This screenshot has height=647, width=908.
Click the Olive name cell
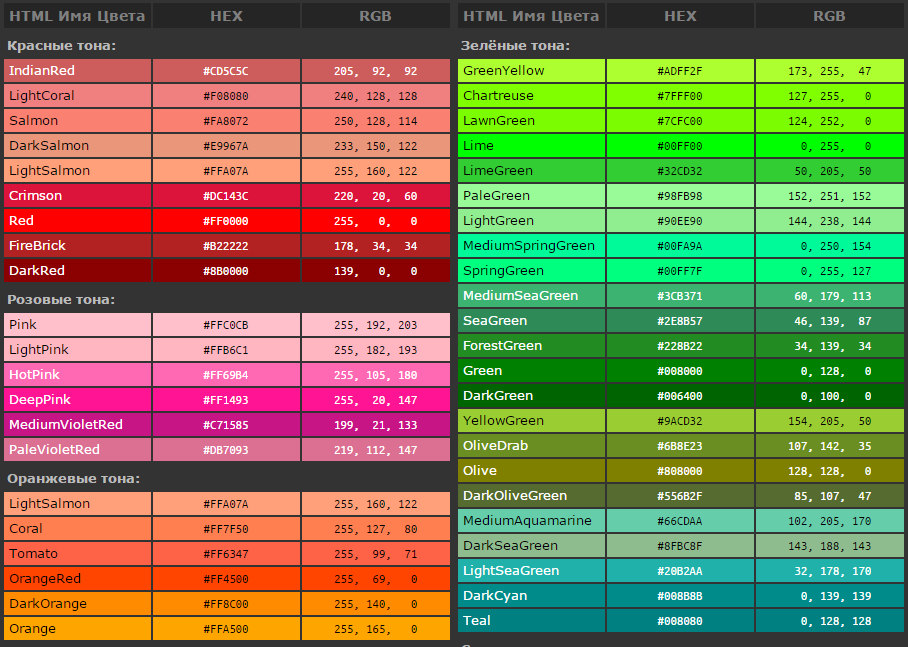pos(532,470)
